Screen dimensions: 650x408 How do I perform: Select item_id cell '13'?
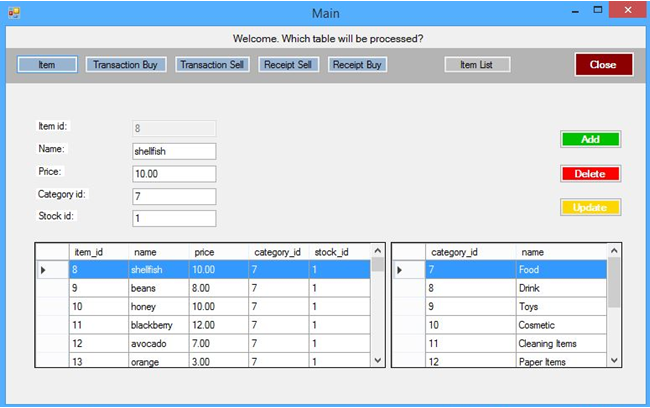point(99,361)
